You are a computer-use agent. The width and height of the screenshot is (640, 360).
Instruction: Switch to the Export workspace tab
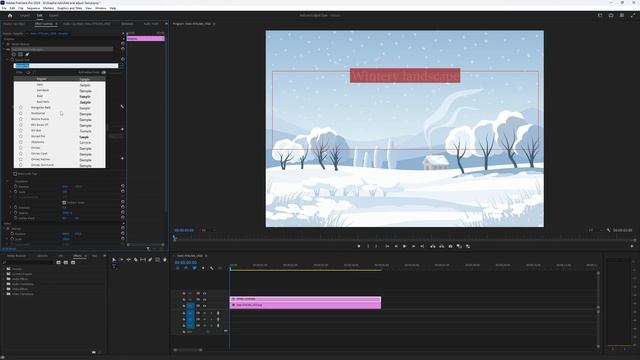tap(53, 16)
